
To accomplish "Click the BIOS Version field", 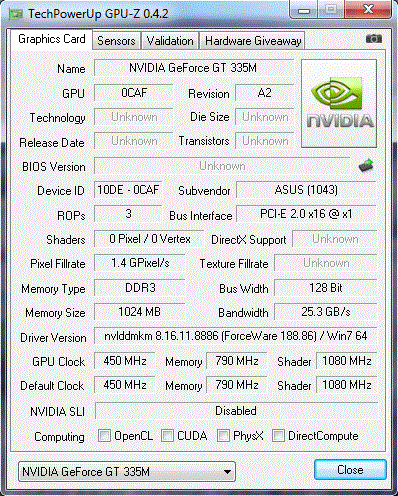I will click(x=222, y=166).
